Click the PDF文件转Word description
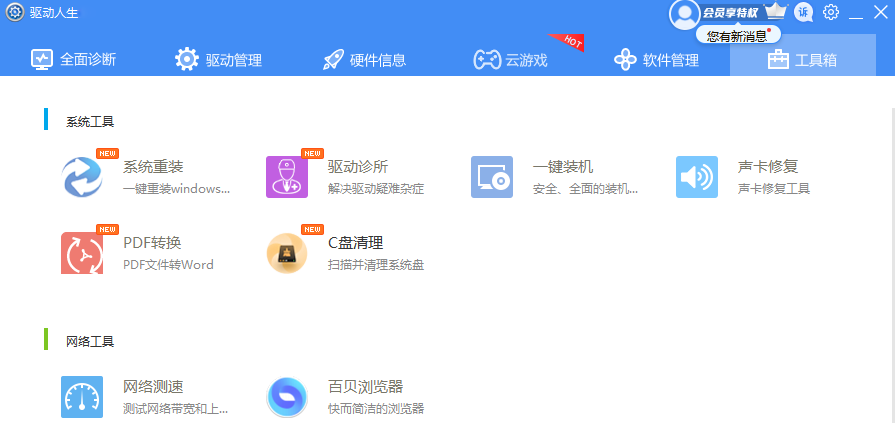This screenshot has width=895, height=447. click(x=168, y=265)
